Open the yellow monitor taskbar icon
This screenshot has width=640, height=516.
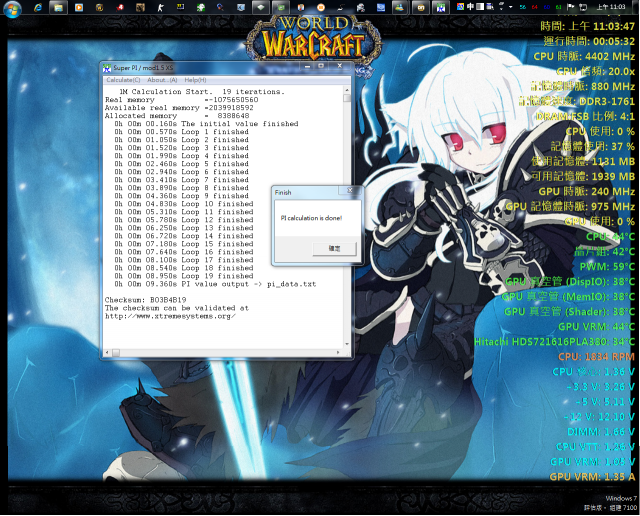coord(180,7)
